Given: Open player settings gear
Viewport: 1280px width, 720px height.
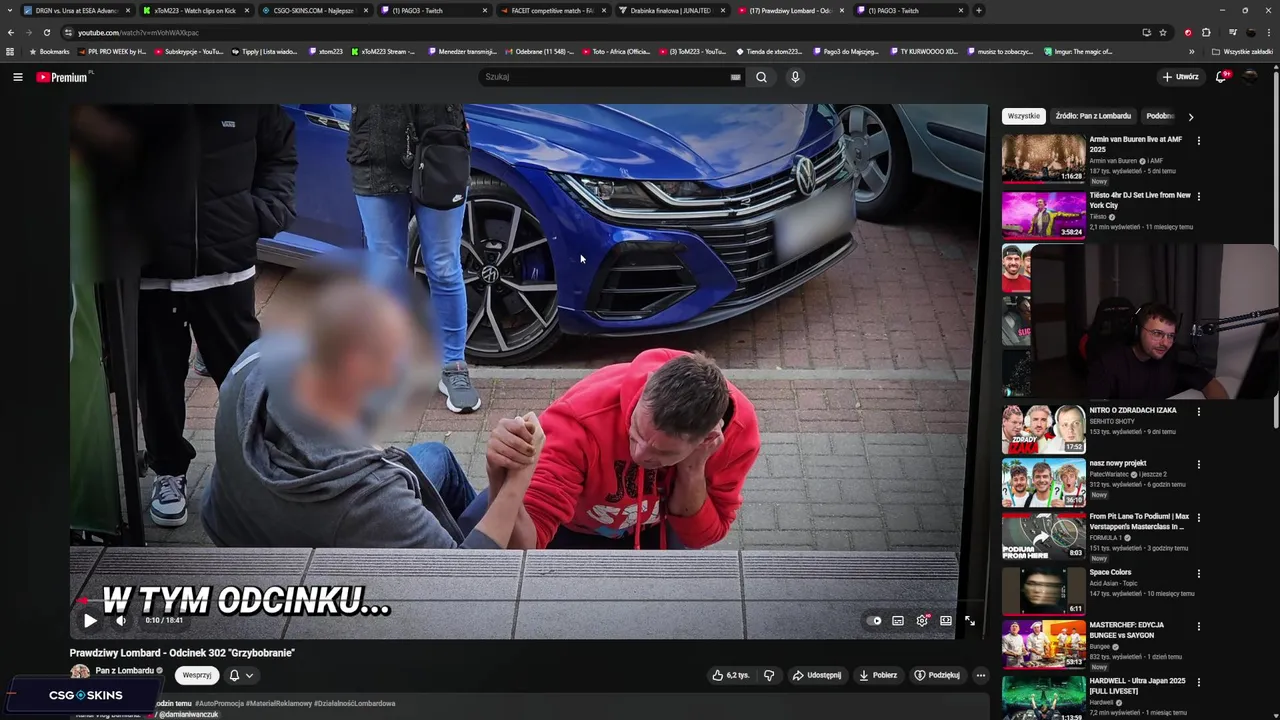Looking at the screenshot, I should click(922, 621).
